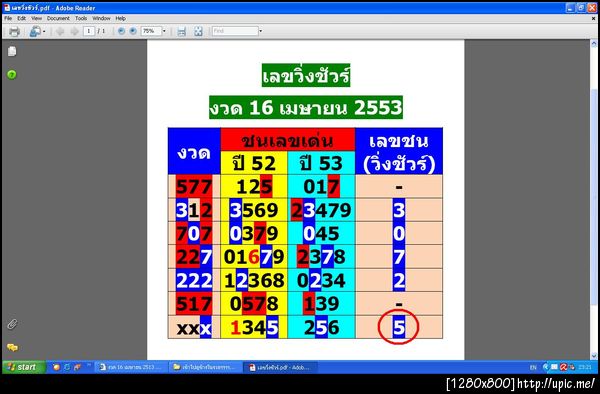Viewport: 600px width, 394px height.
Task: Go to next page with the down arrow
Action: click(x=74, y=31)
